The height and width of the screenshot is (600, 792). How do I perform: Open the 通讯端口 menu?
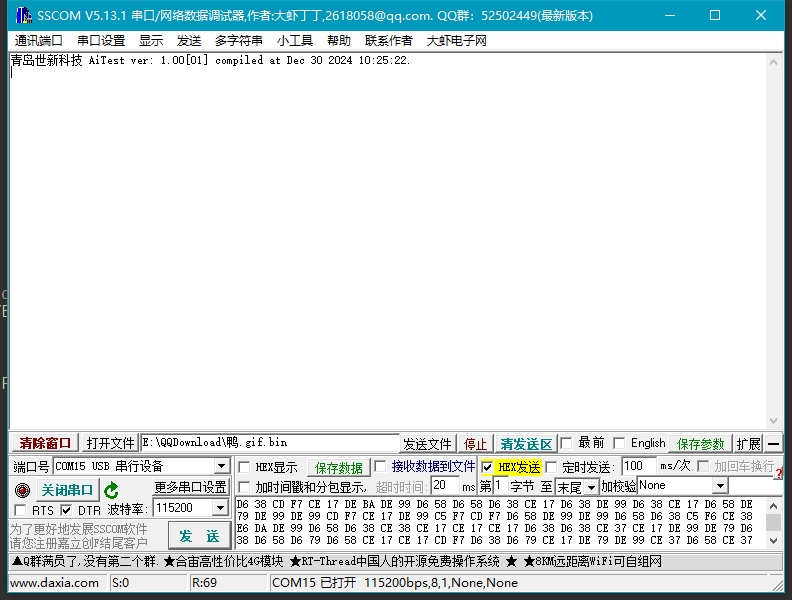point(38,40)
